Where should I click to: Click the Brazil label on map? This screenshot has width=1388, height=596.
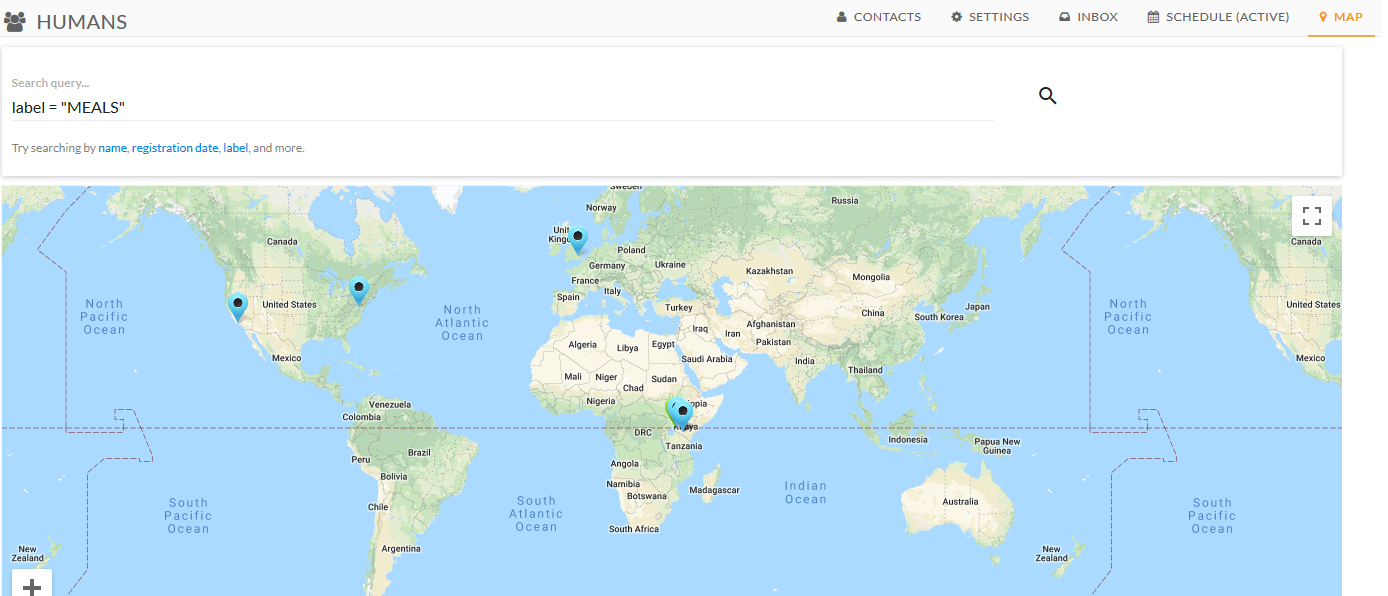click(419, 453)
